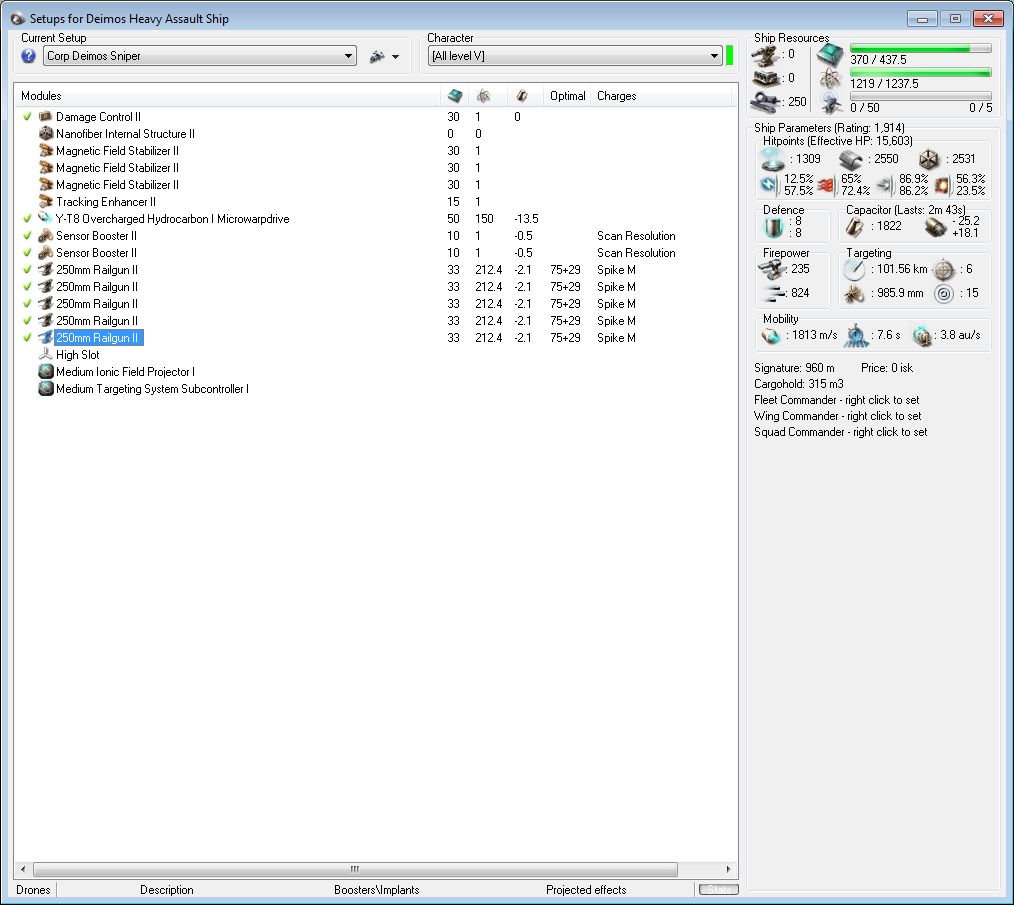Click Wing Commander - right click to set

[837, 416]
